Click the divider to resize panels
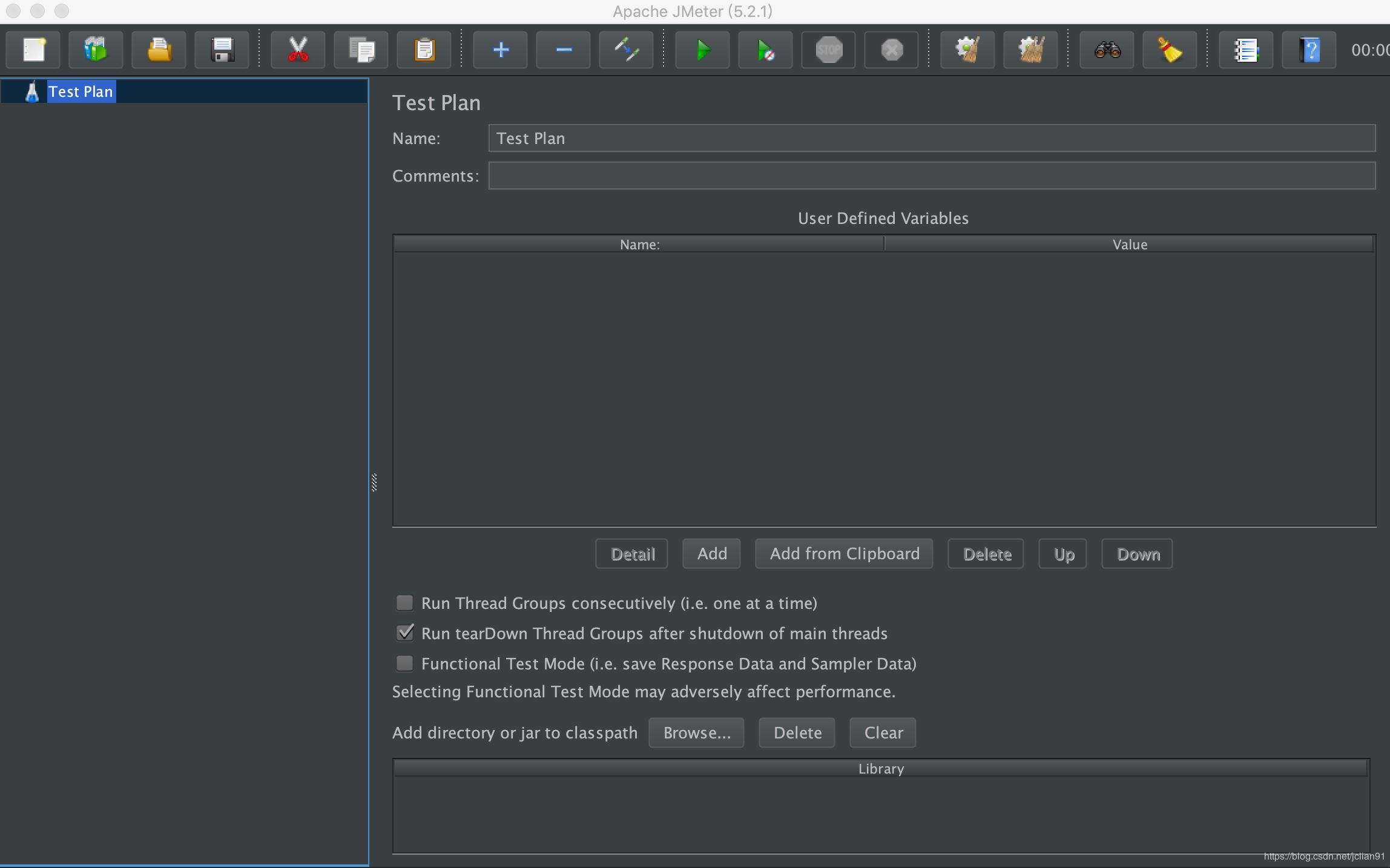 tap(374, 483)
